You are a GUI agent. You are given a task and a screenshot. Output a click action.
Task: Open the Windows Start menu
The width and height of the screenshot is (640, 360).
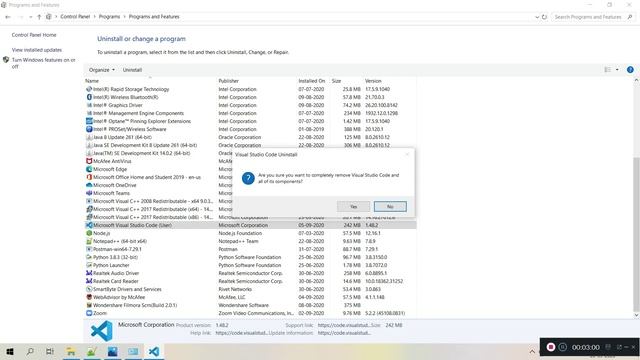[10, 351]
